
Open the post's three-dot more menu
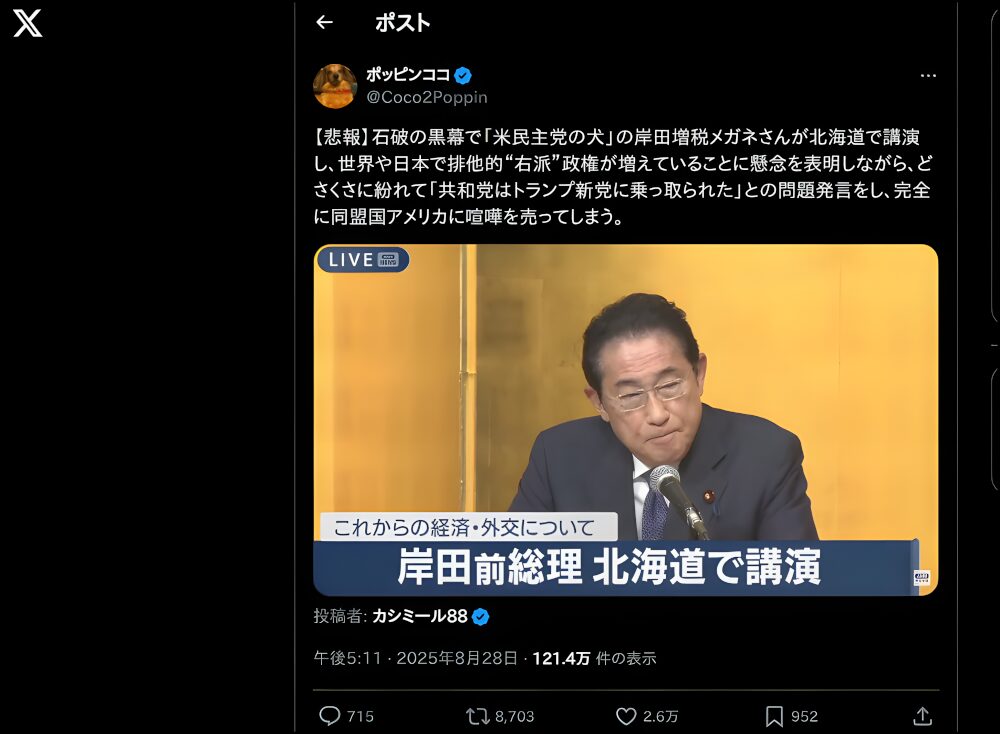[928, 75]
